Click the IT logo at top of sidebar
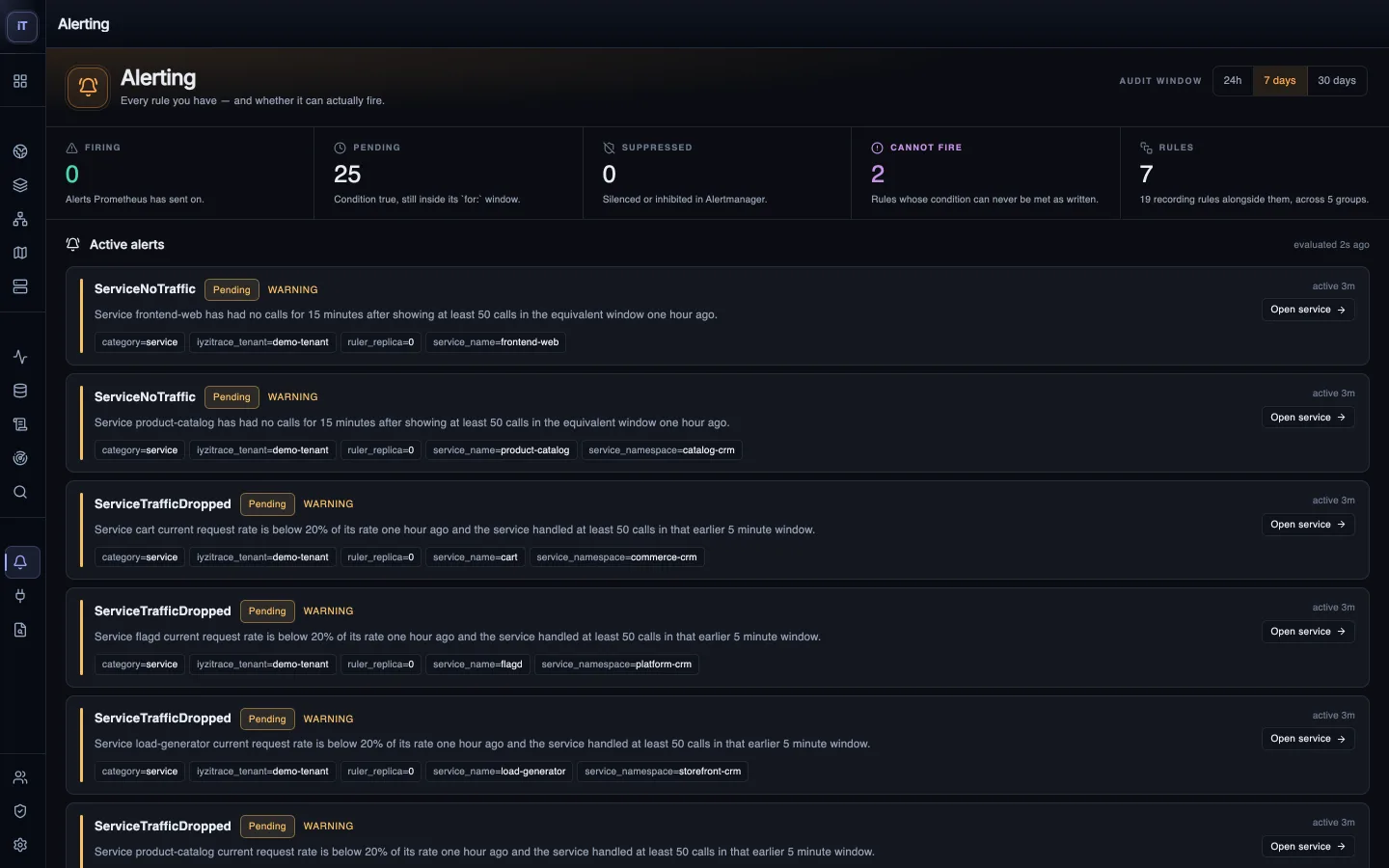The width and height of the screenshot is (1389, 868). pos(22,26)
